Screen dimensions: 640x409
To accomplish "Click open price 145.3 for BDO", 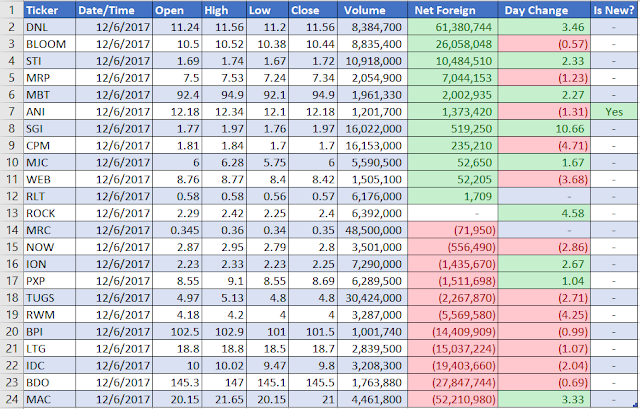I will 177,382.
